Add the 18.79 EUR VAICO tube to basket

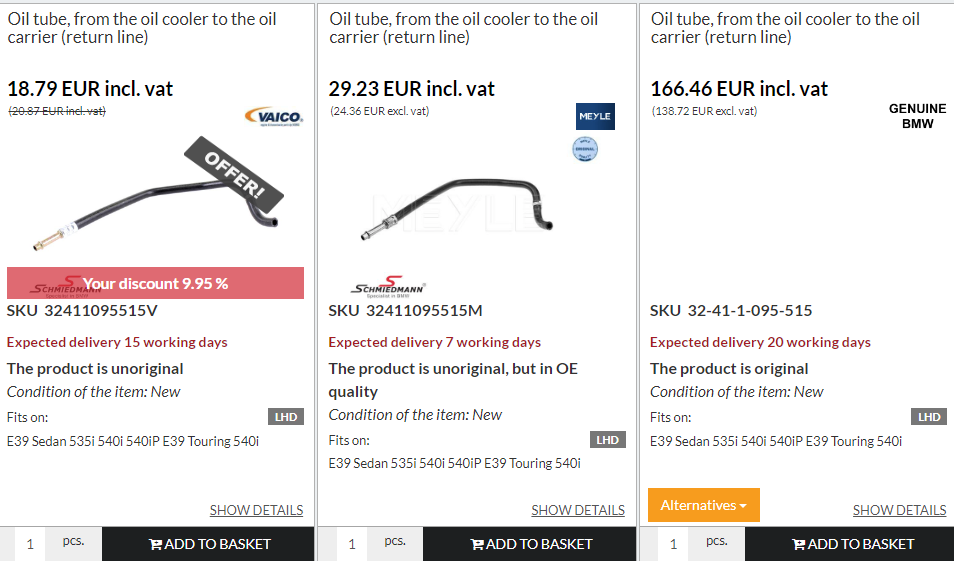[x=209, y=544]
